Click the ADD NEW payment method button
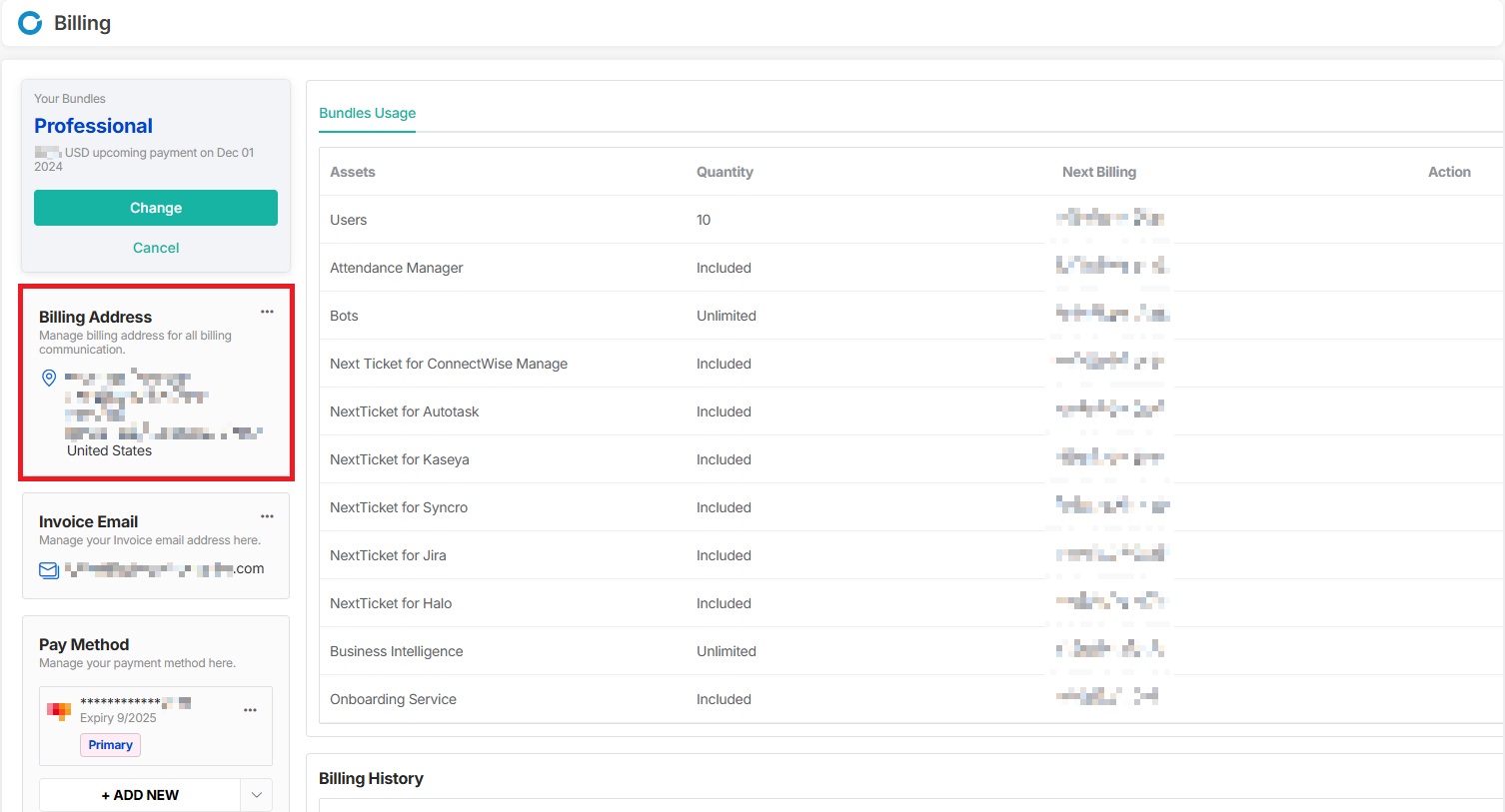The width and height of the screenshot is (1505, 812). (x=140, y=795)
